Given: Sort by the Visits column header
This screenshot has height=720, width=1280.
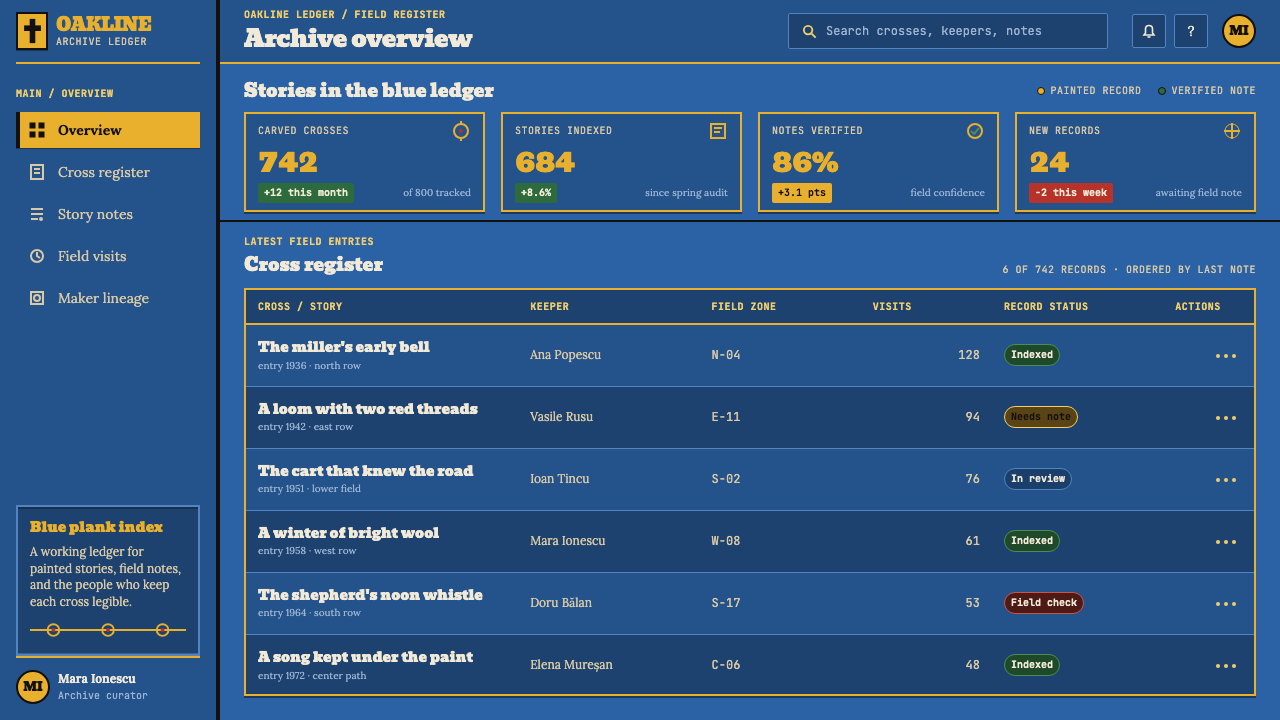Looking at the screenshot, I should (x=892, y=307).
